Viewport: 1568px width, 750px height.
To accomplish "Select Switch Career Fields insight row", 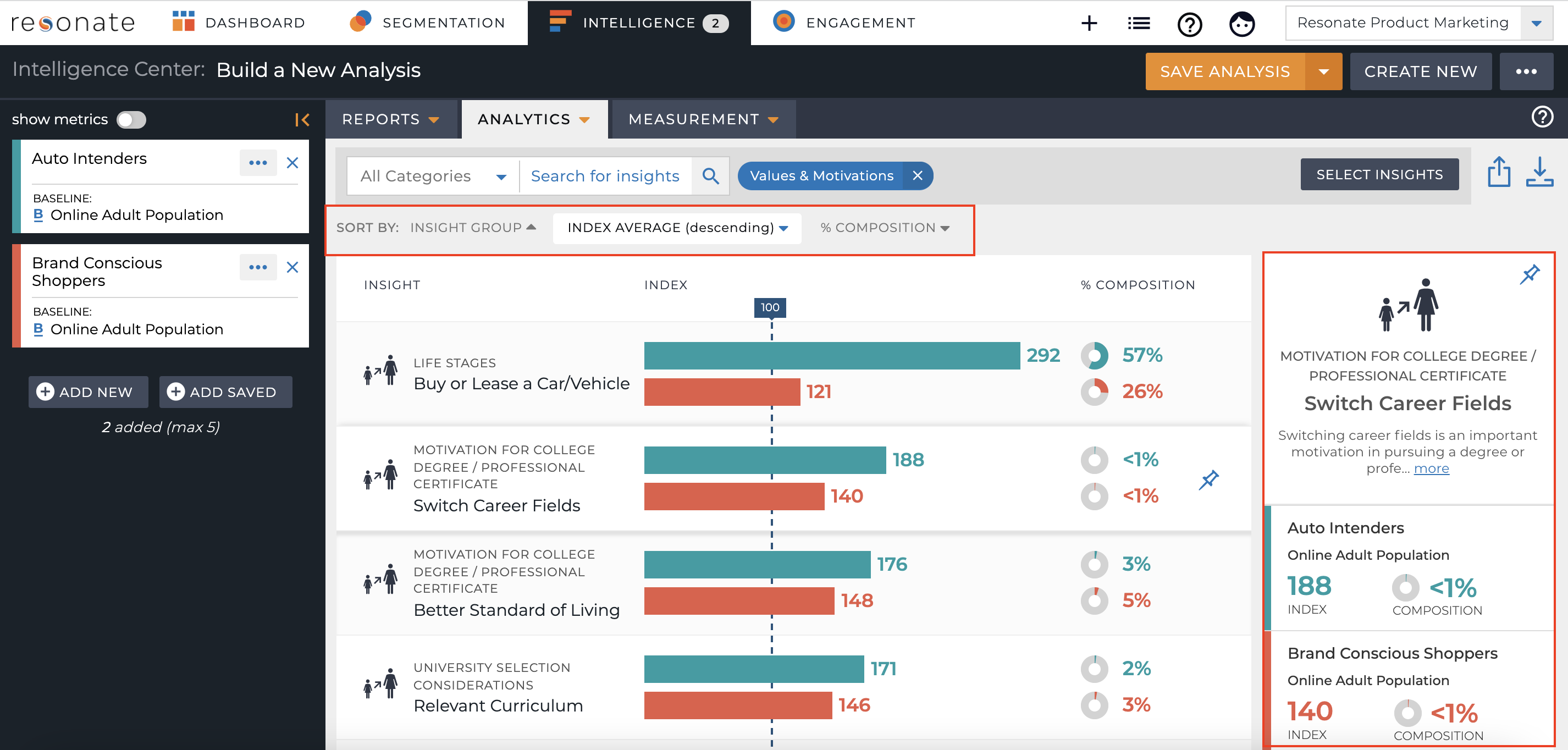I will pos(793,478).
